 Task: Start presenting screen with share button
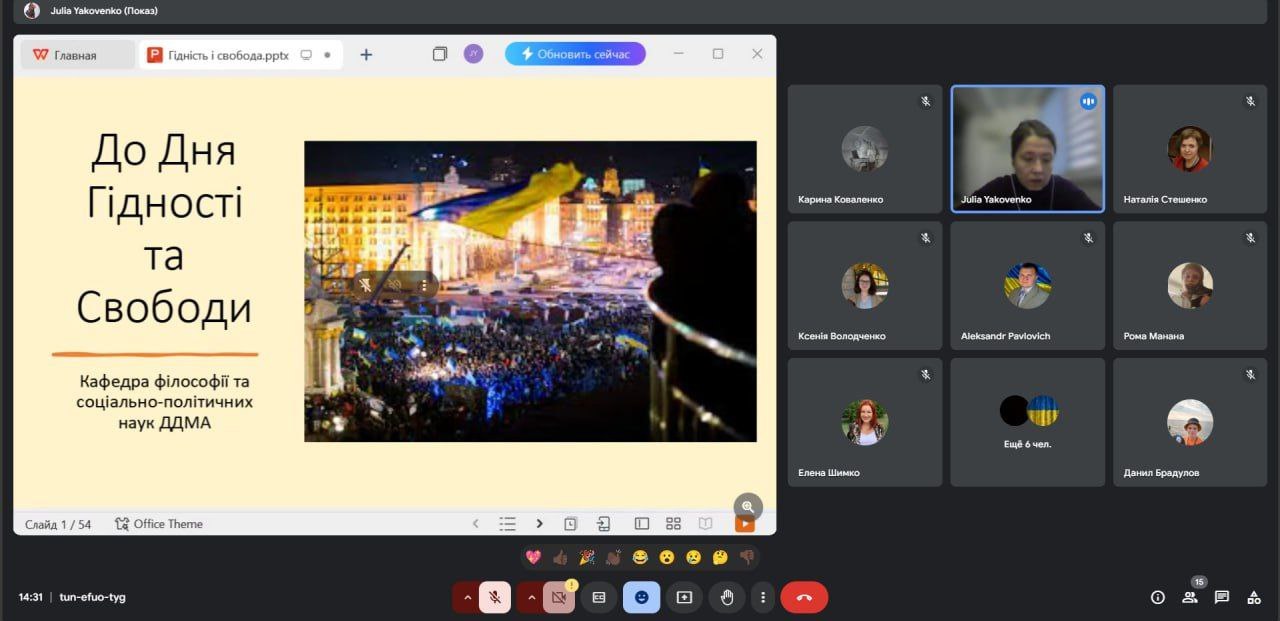(684, 597)
